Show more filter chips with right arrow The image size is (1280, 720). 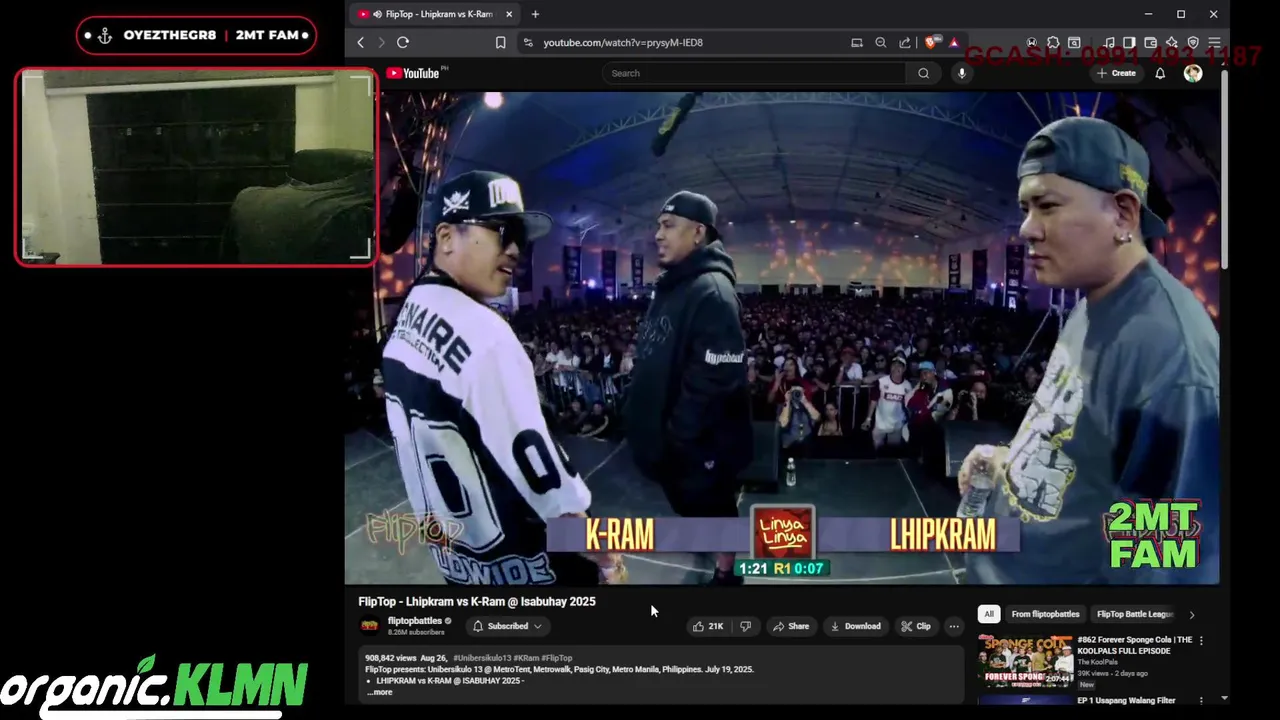pos(1191,614)
